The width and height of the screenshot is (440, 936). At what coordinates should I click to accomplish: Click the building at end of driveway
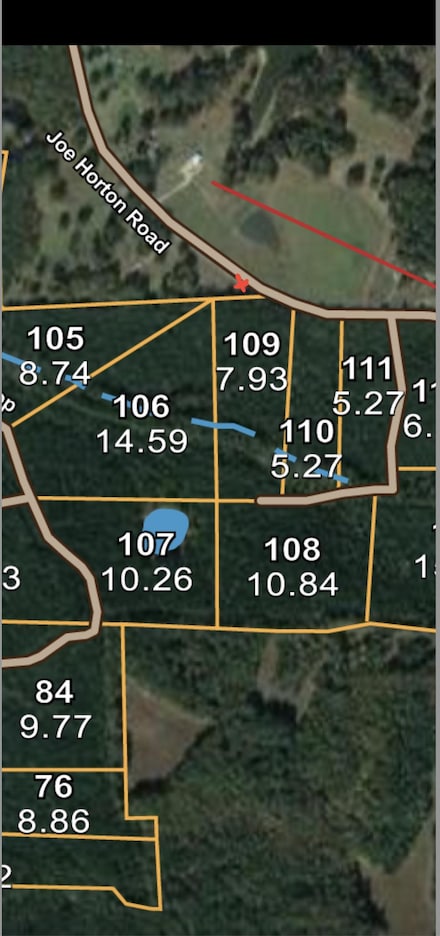click(192, 162)
